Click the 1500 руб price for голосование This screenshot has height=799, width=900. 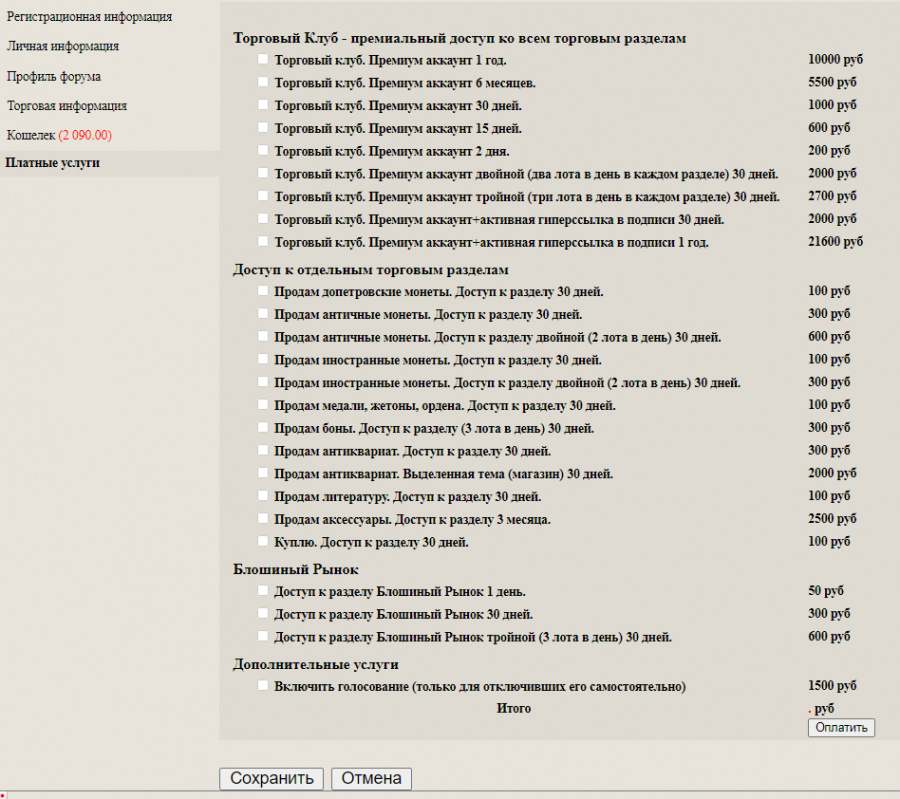(832, 685)
